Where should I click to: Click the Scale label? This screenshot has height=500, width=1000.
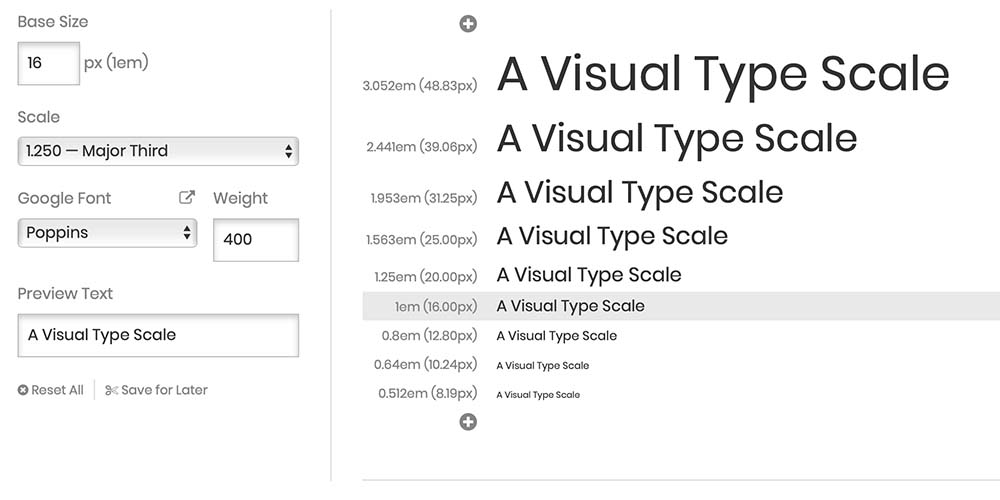(x=39, y=117)
